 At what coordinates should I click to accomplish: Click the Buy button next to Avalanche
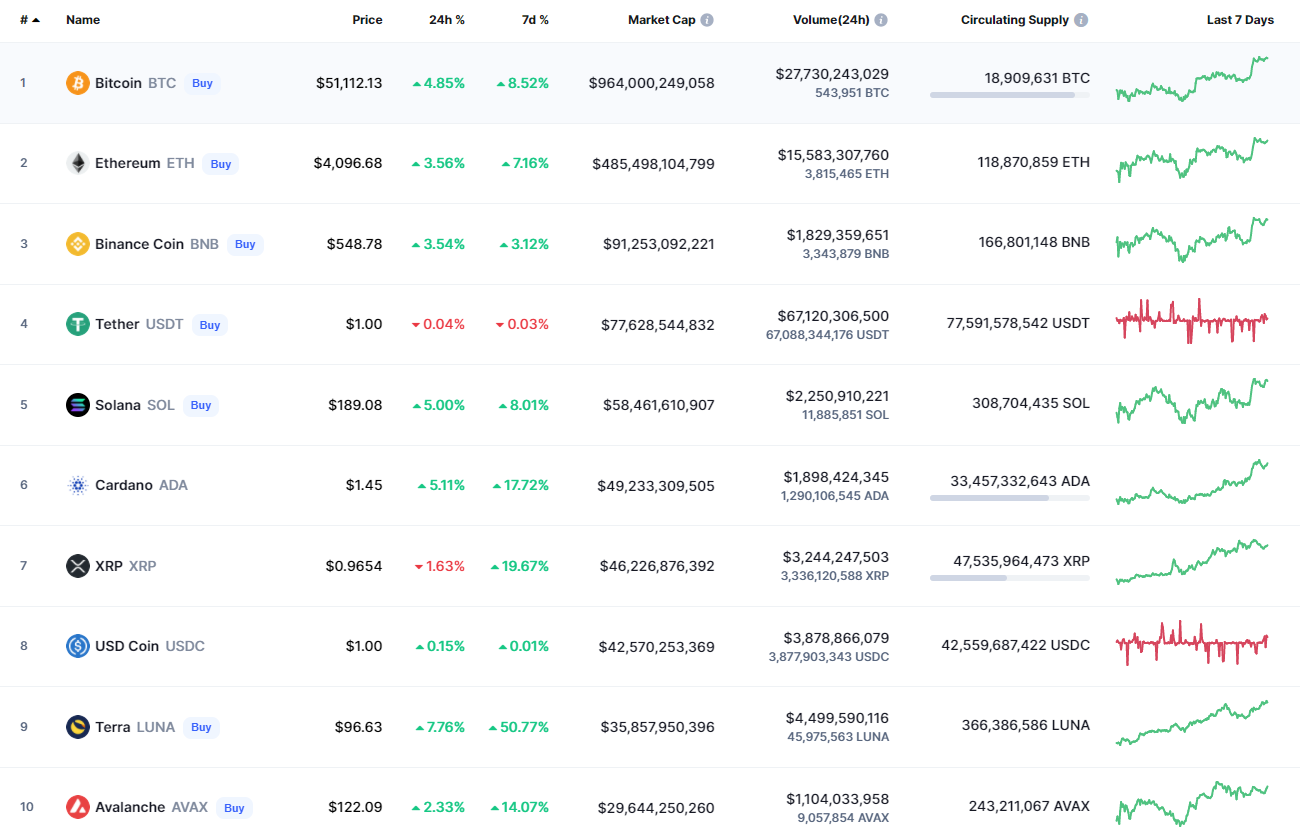coord(234,808)
